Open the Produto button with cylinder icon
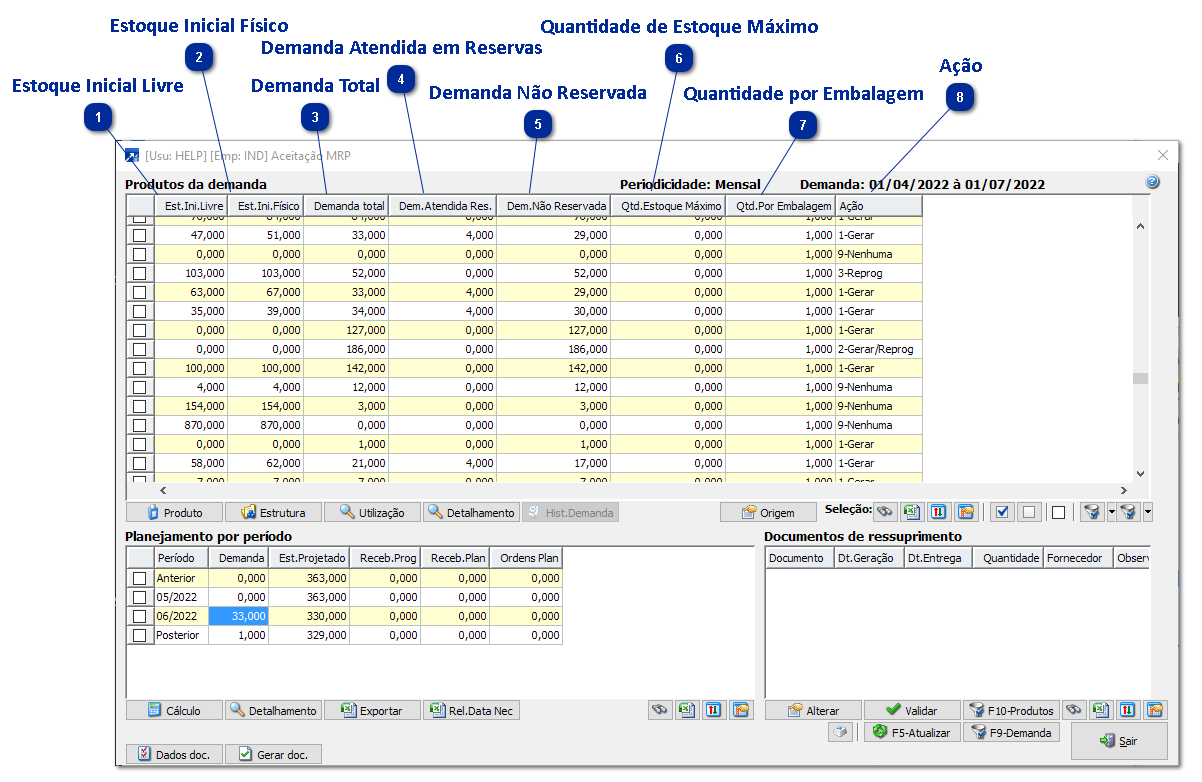The height and width of the screenshot is (782, 1202). pyautogui.click(x=173, y=512)
